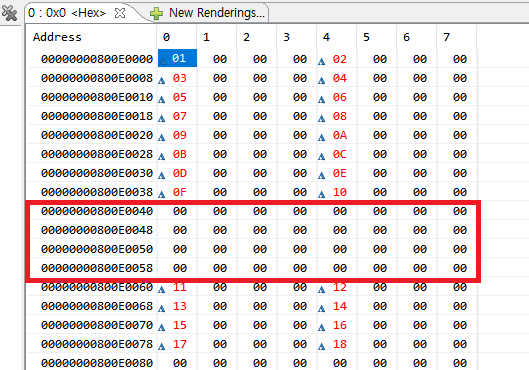
Task: Click the green plus icon for New Renderings
Action: [156, 13]
